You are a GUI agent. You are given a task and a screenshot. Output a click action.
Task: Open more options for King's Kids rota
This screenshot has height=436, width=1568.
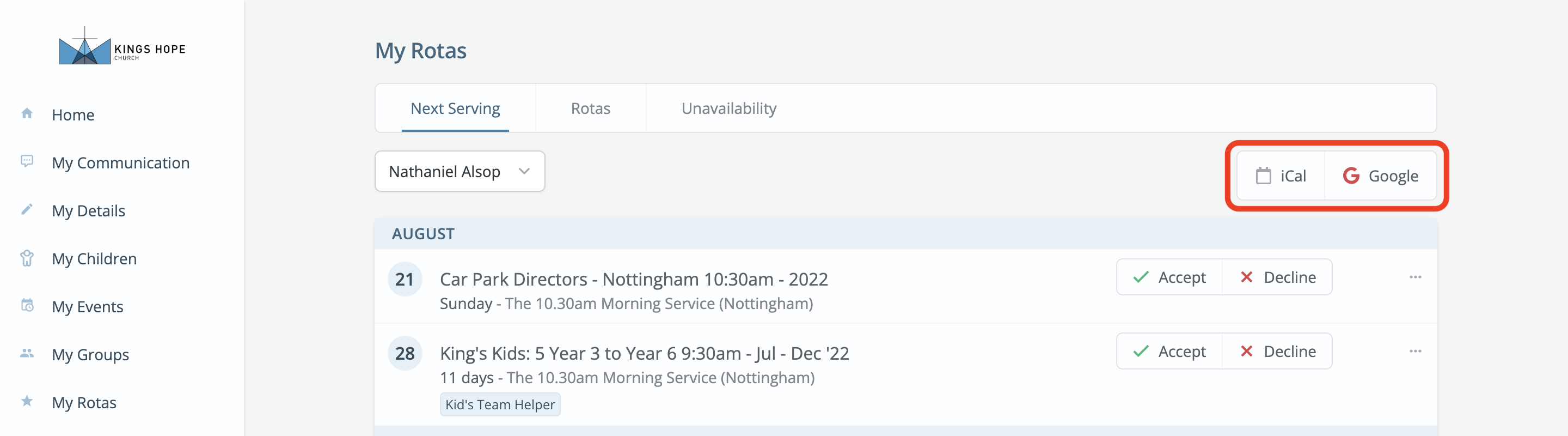pyautogui.click(x=1415, y=352)
